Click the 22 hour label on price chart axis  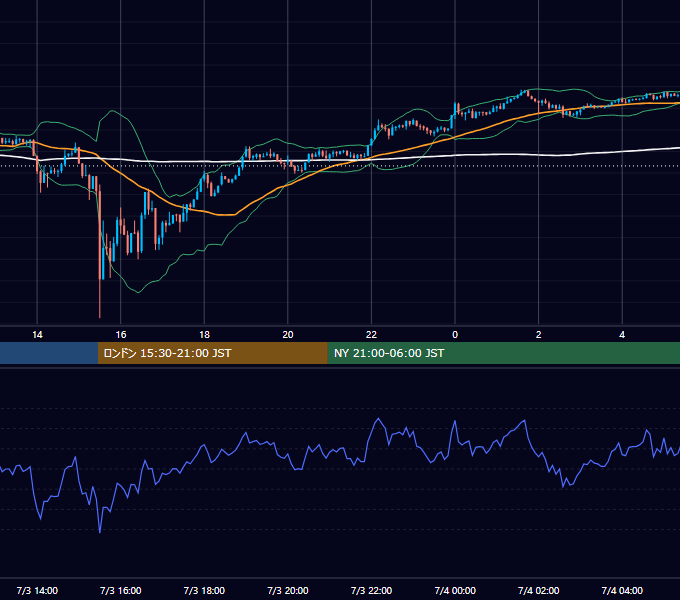point(371,335)
